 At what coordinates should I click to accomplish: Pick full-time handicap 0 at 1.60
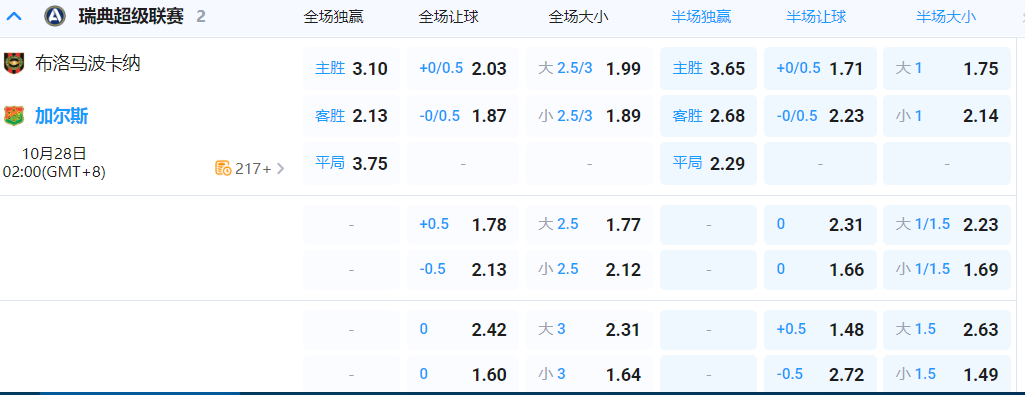point(463,374)
